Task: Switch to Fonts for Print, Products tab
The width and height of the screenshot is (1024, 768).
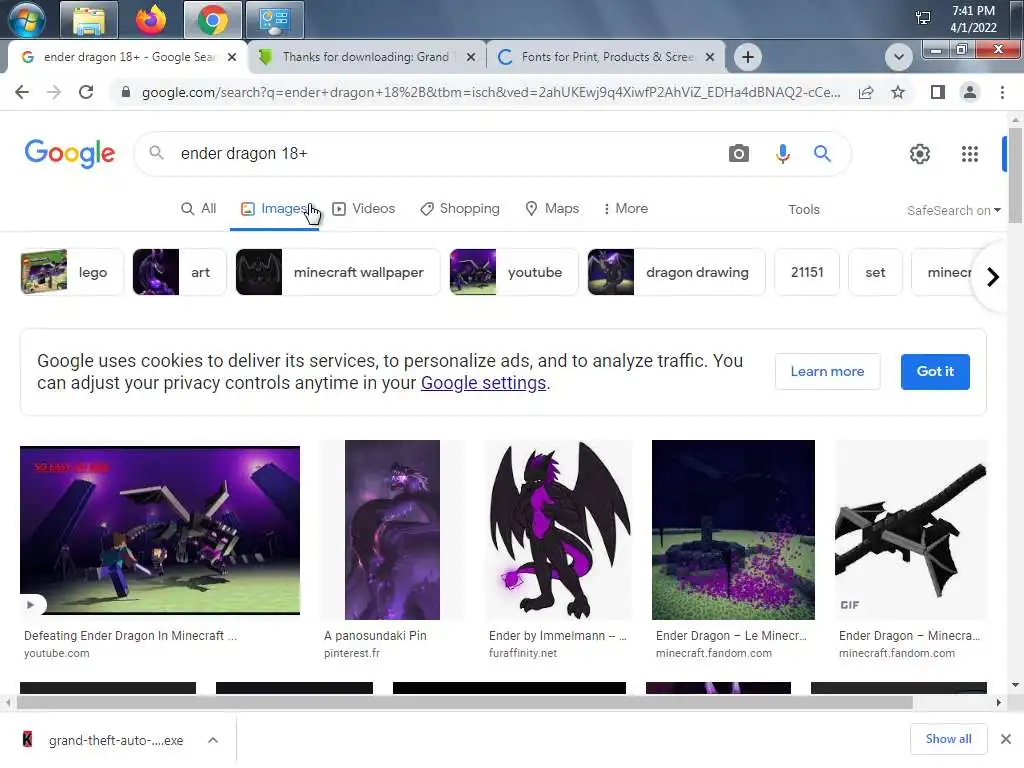Action: [607, 57]
